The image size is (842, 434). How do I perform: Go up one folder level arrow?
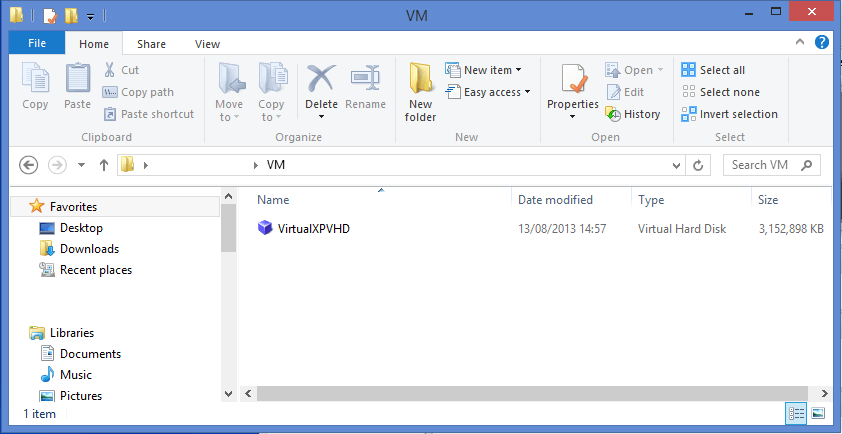pos(103,165)
